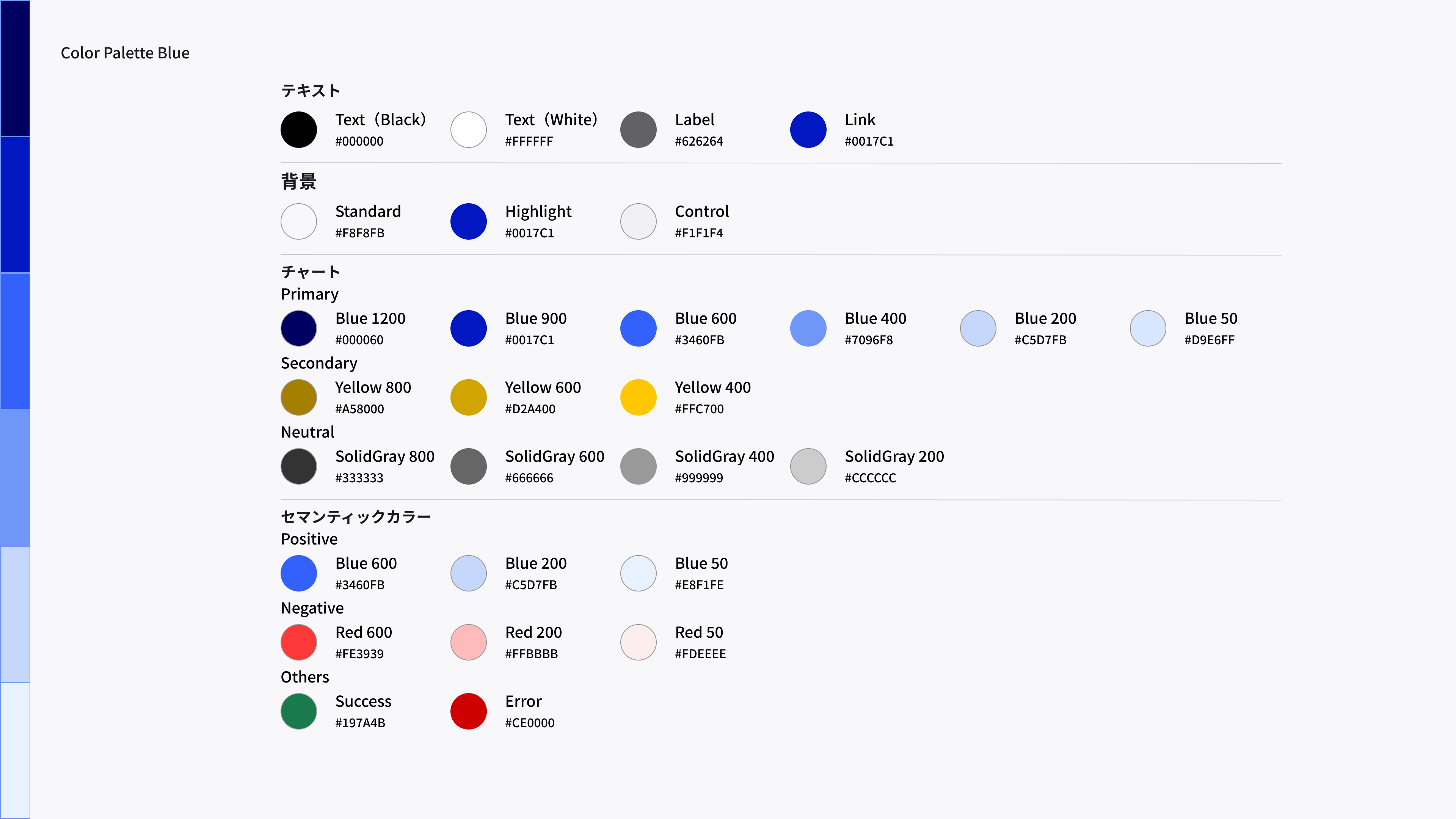
Task: Select the Label #626264 gray circle
Action: coord(638,129)
